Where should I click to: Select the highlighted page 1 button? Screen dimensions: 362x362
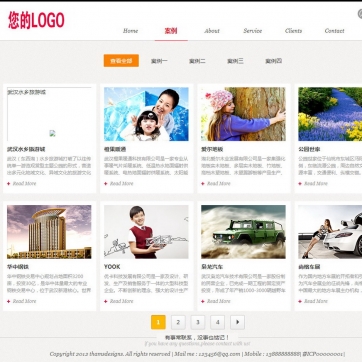(158, 322)
